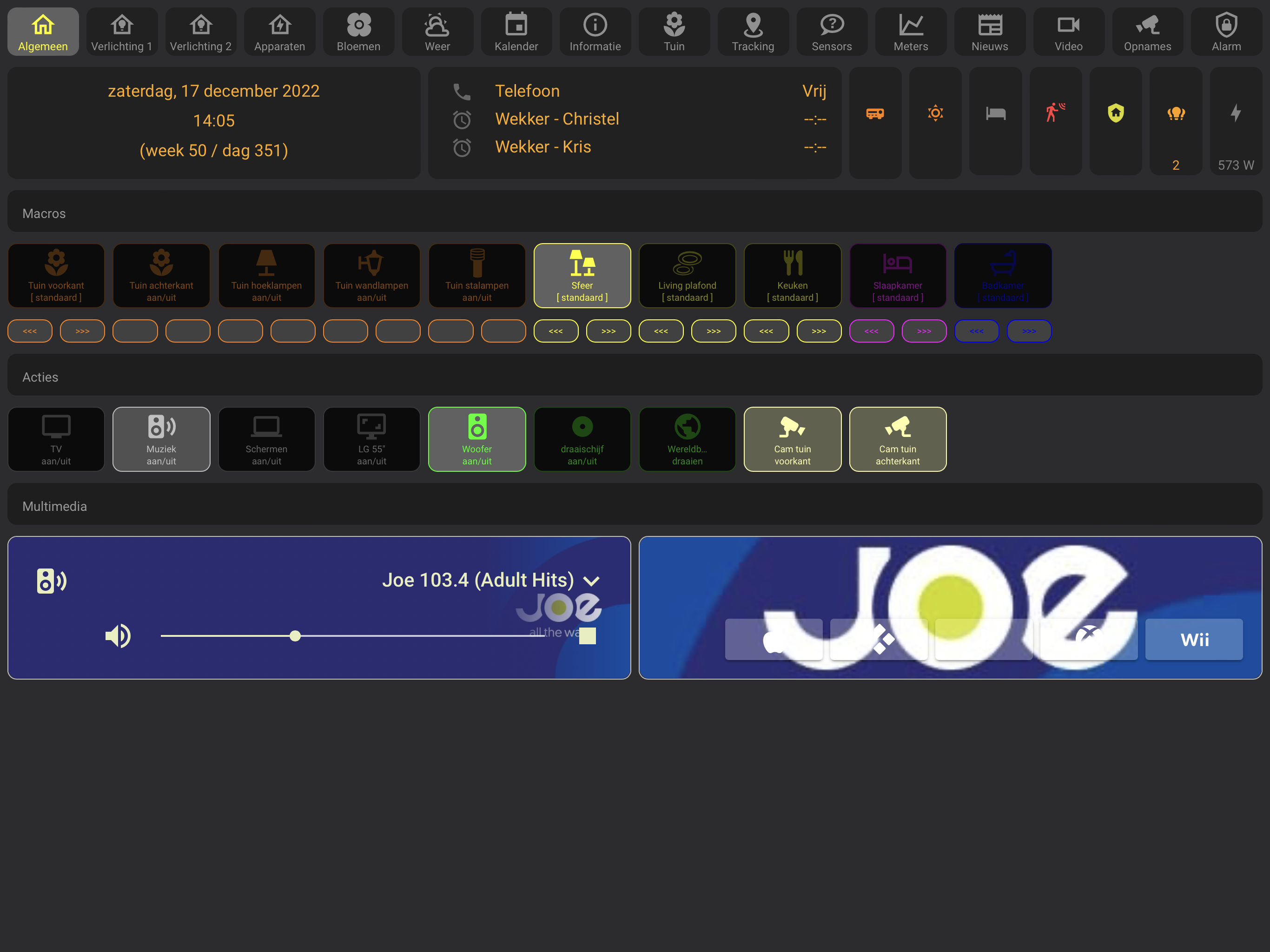Viewport: 1270px width, 952px height.
Task: Toggle Tuin wandlampen aan/uit
Action: pyautogui.click(x=371, y=276)
